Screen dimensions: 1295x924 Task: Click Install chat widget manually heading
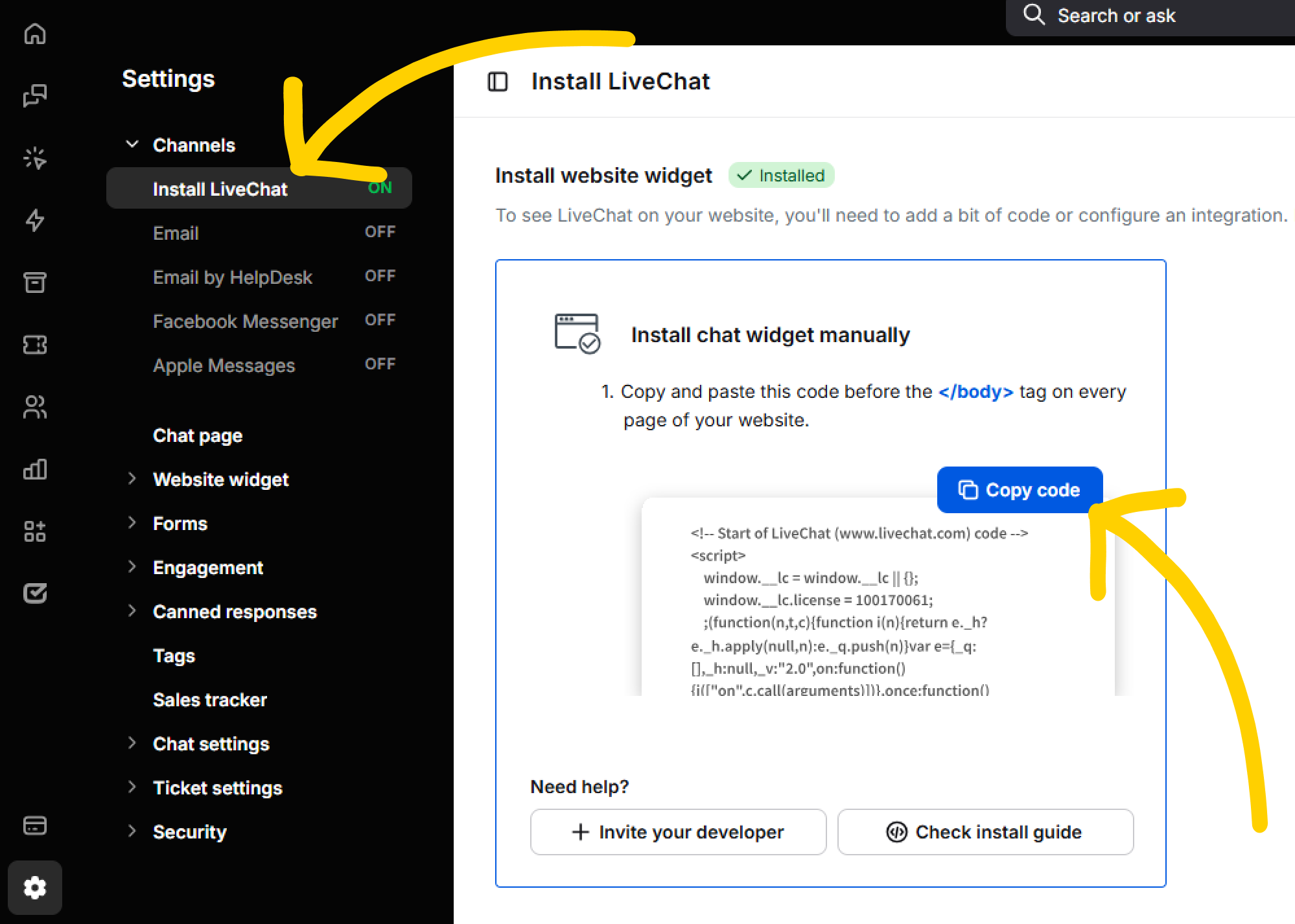click(771, 335)
